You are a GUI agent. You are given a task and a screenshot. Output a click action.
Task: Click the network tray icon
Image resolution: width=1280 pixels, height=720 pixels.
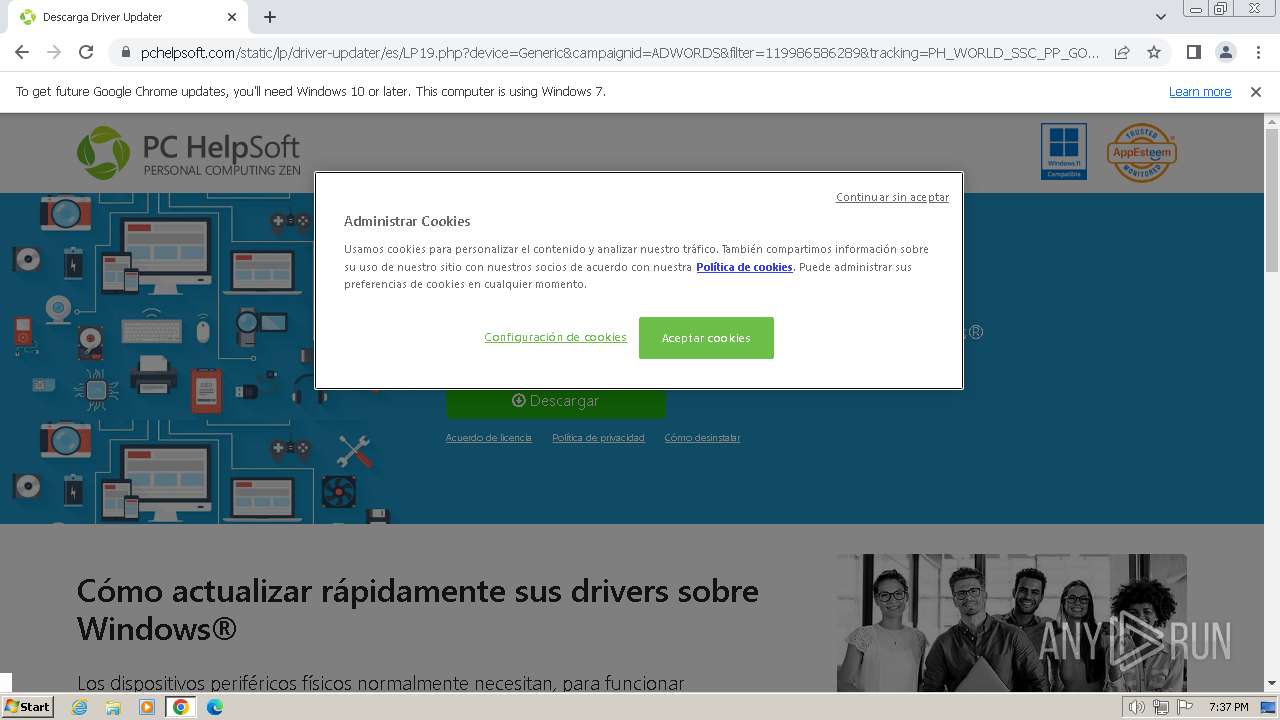pyautogui.click(x=1160, y=707)
